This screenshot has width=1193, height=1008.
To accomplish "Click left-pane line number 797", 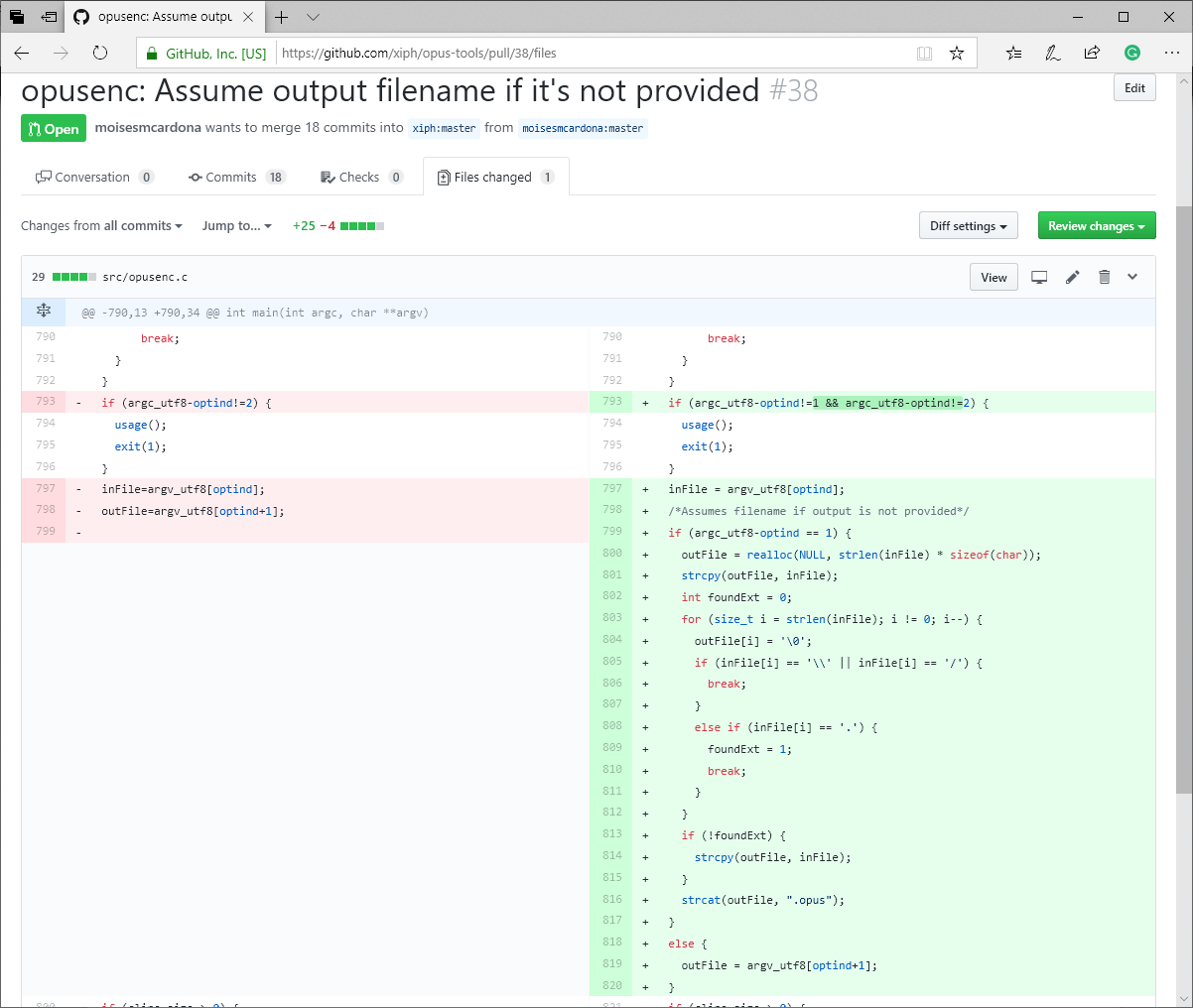I will click(x=46, y=488).
